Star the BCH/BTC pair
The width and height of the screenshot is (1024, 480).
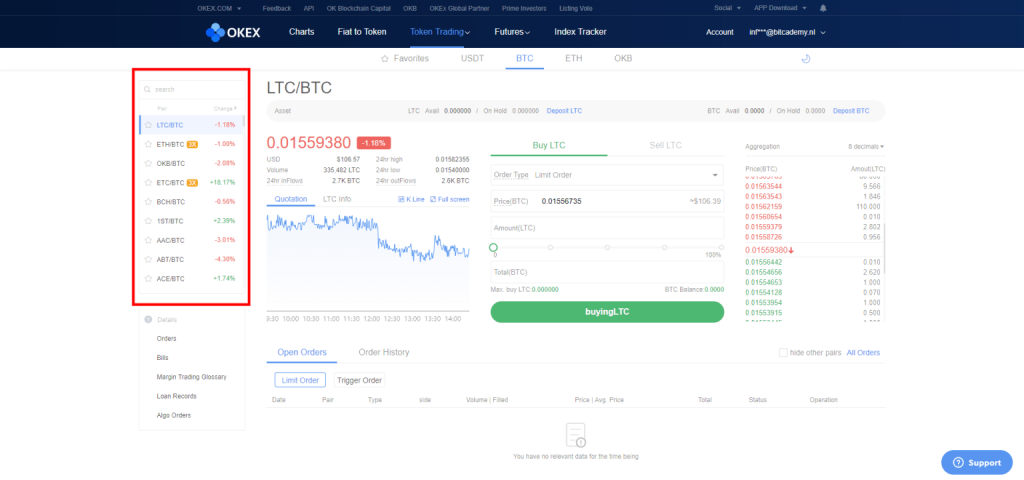pyautogui.click(x=148, y=202)
